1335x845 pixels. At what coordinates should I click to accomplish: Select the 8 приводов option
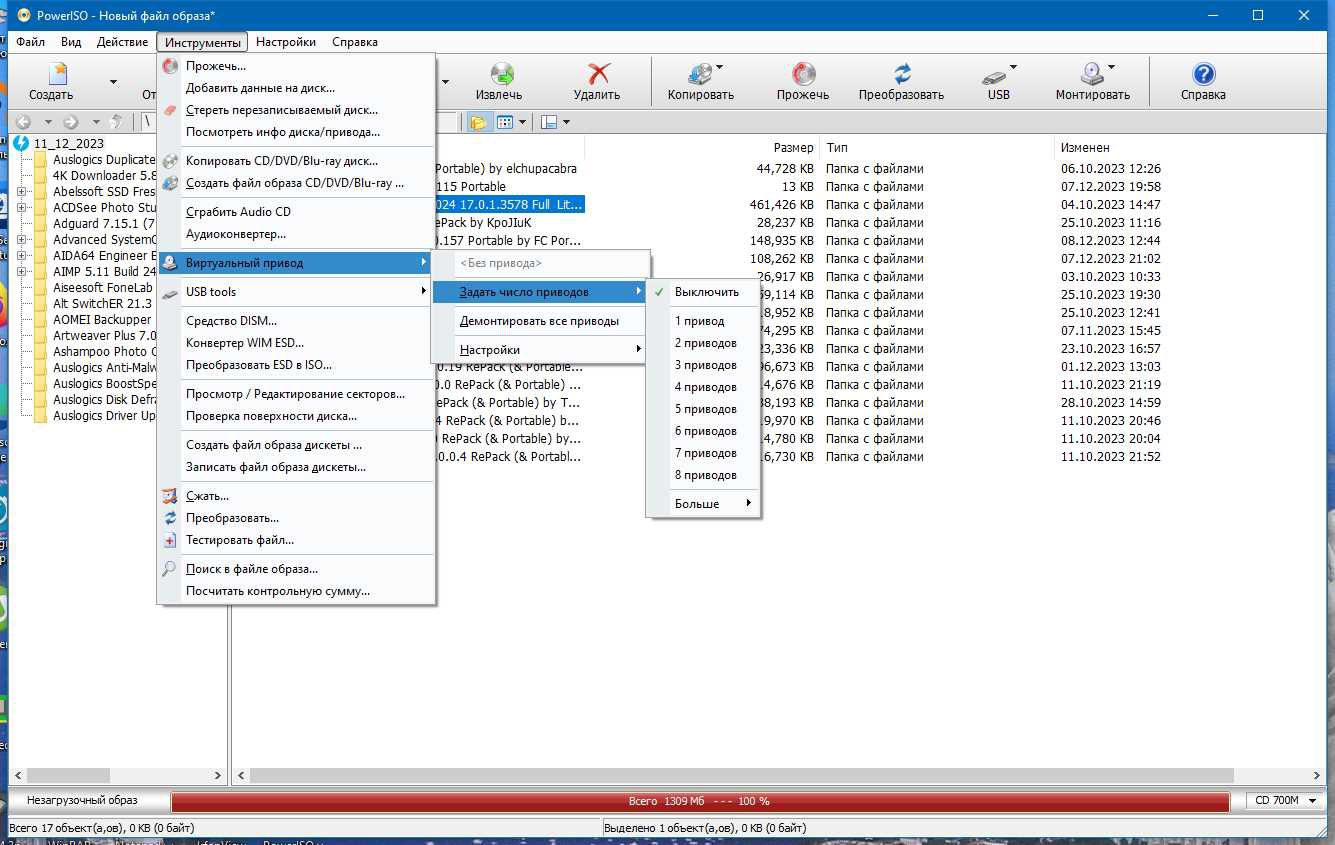(x=703, y=475)
